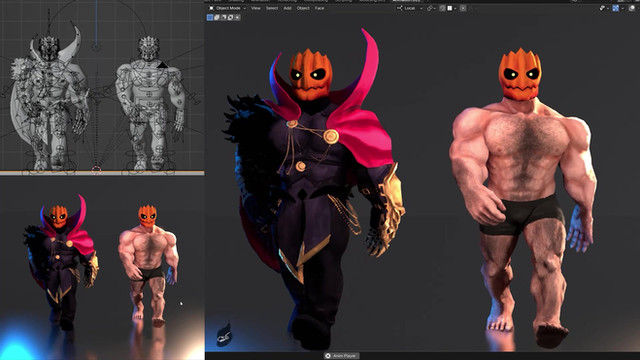
Task: Choose the blue set-selection mode icon
Action: 210,18
